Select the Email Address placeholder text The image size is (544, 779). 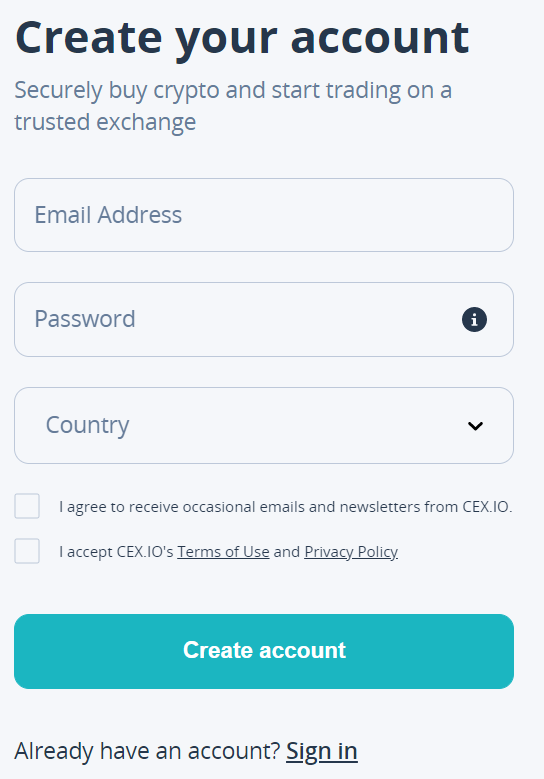click(x=108, y=215)
